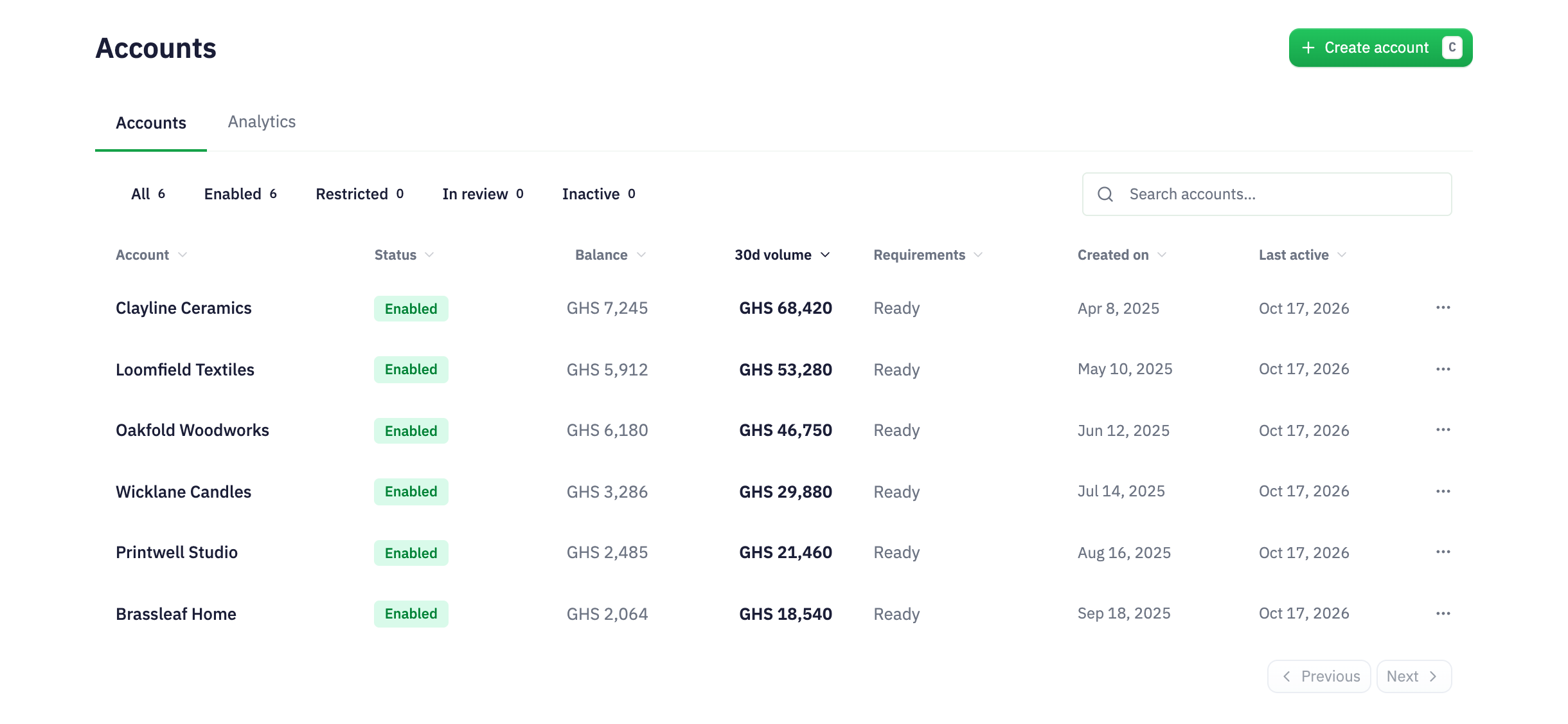Focus the Search accounts field
The image size is (1568, 724).
pos(1267,194)
